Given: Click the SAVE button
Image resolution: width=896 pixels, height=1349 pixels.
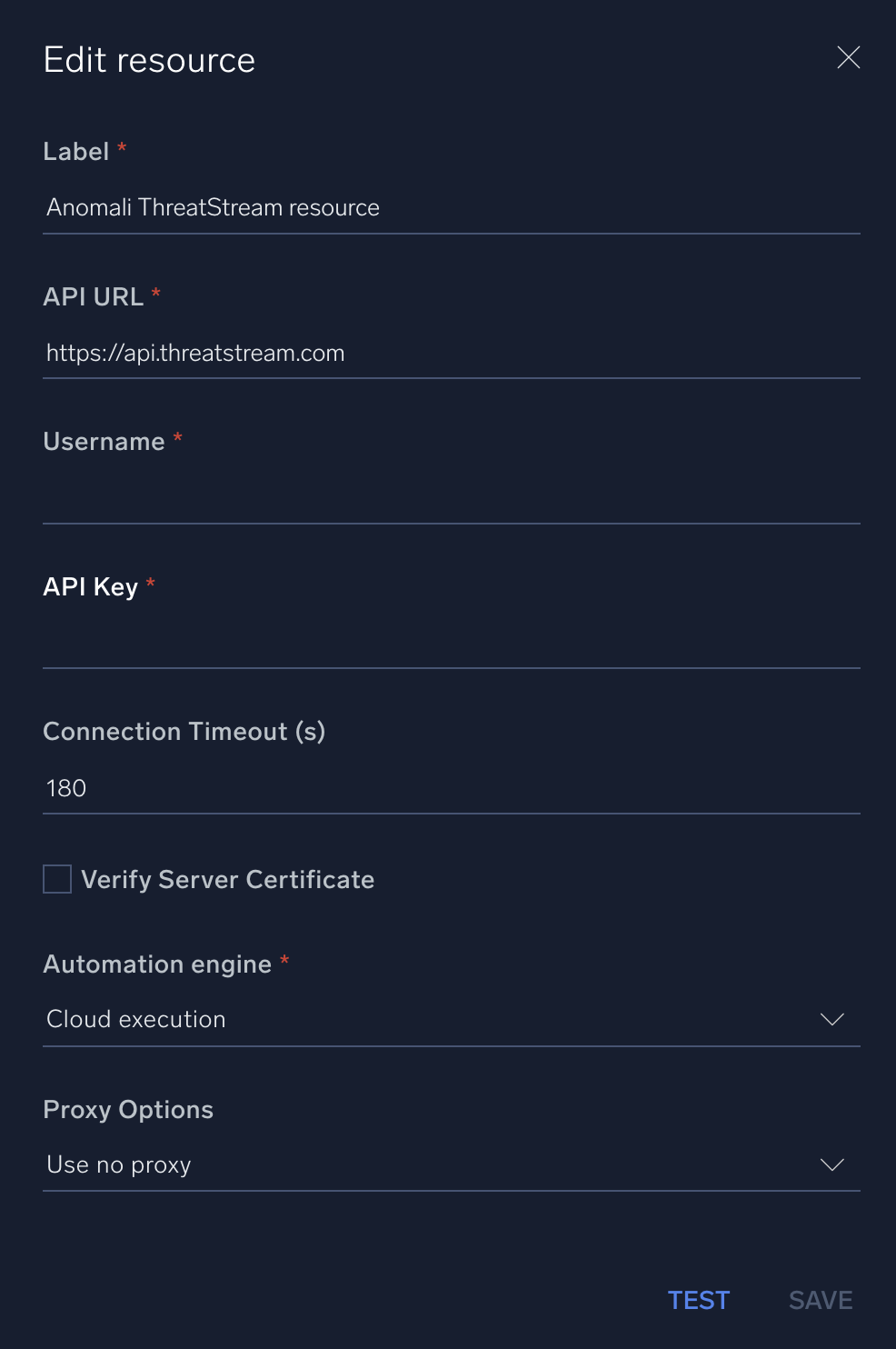Looking at the screenshot, I should tap(819, 1300).
